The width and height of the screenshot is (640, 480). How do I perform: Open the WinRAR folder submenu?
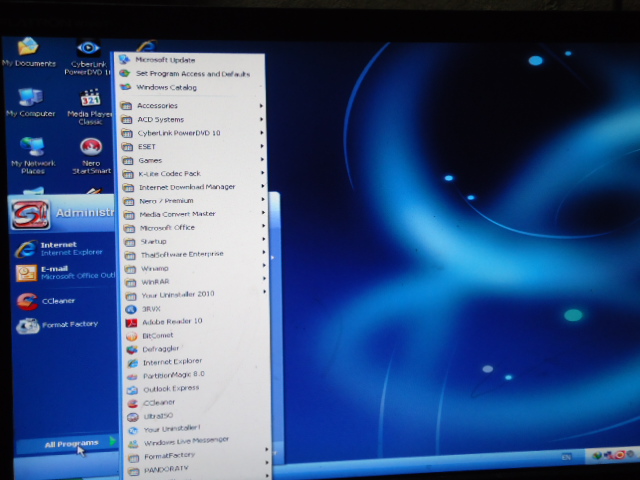(x=197, y=282)
